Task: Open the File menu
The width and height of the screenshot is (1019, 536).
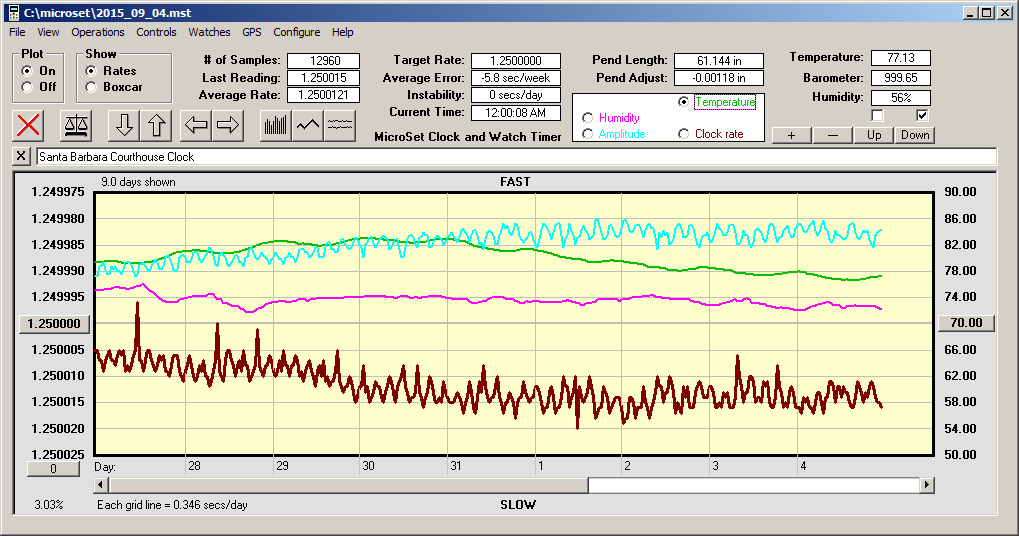Action: [18, 32]
